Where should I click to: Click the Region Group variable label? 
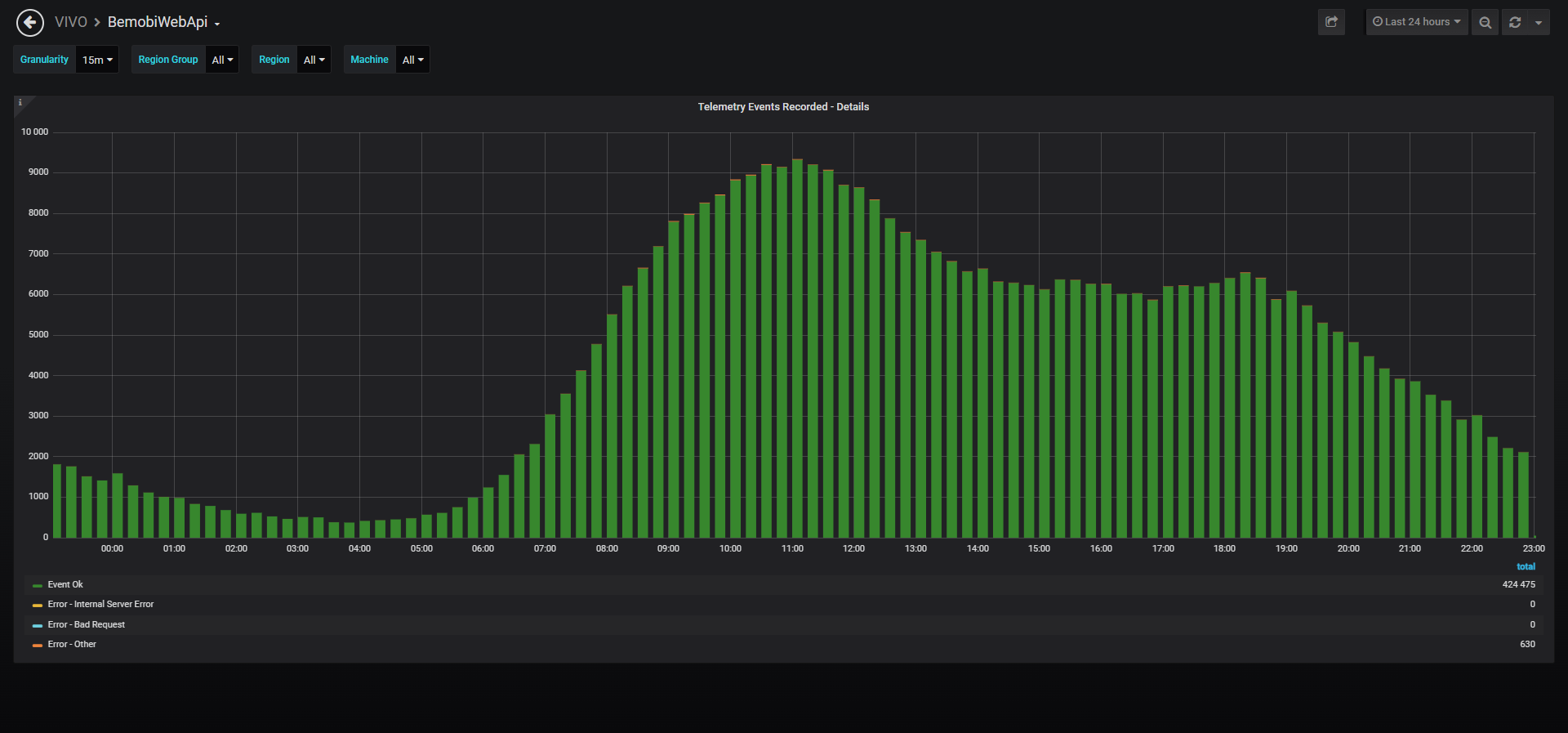click(168, 60)
